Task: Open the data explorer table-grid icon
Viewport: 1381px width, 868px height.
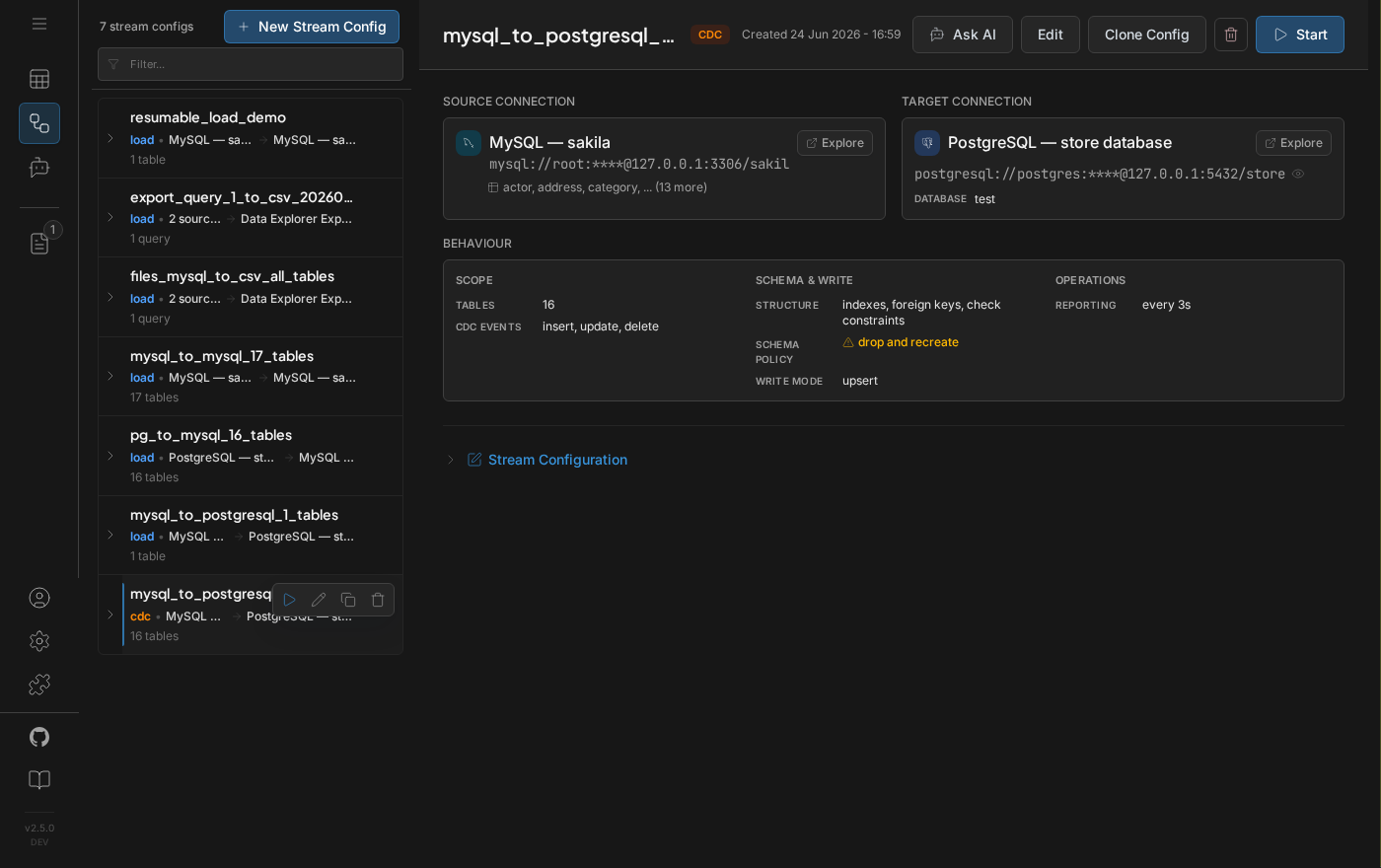Action: click(39, 79)
